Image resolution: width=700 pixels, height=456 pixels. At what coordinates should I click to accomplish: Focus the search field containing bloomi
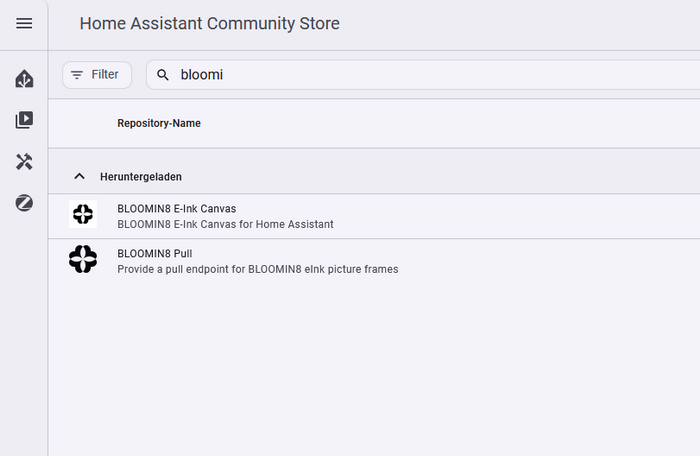click(423, 75)
